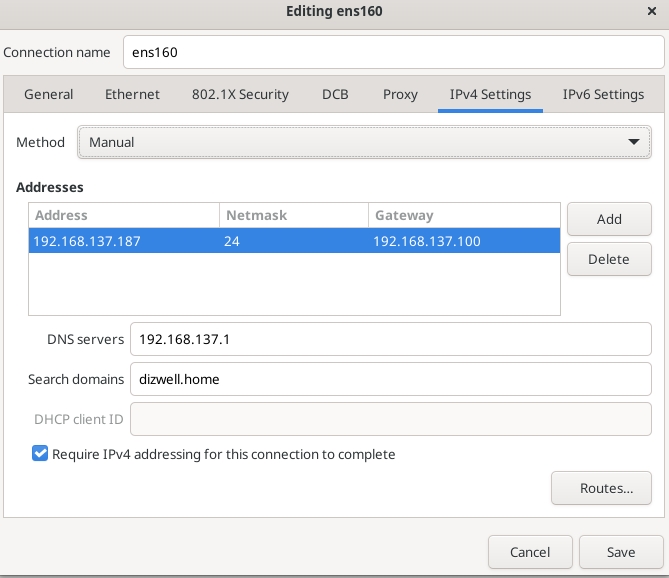The width and height of the screenshot is (669, 578).
Task: Open the IPv6 Settings tab
Action: 603,95
